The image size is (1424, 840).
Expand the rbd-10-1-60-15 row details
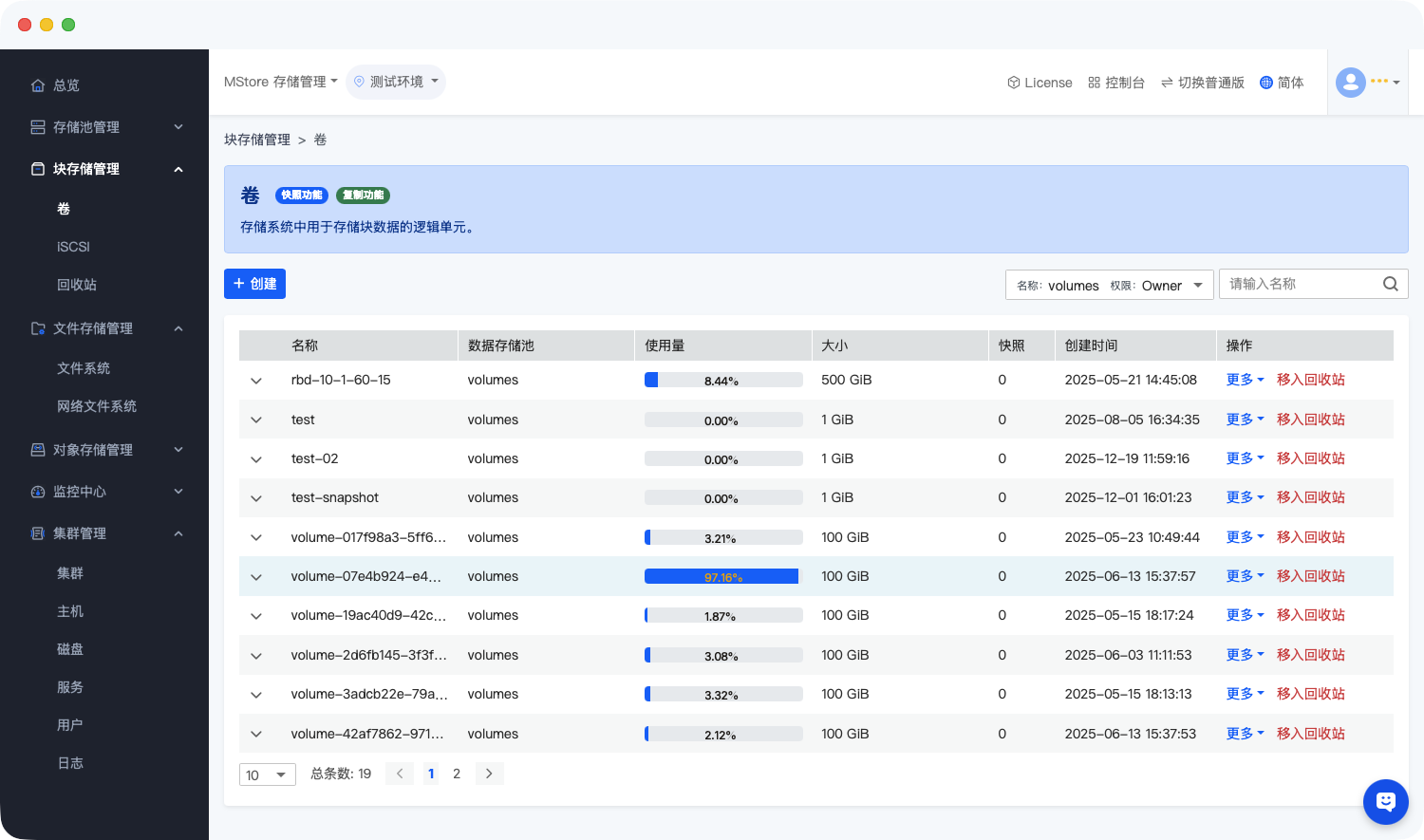coord(255,381)
